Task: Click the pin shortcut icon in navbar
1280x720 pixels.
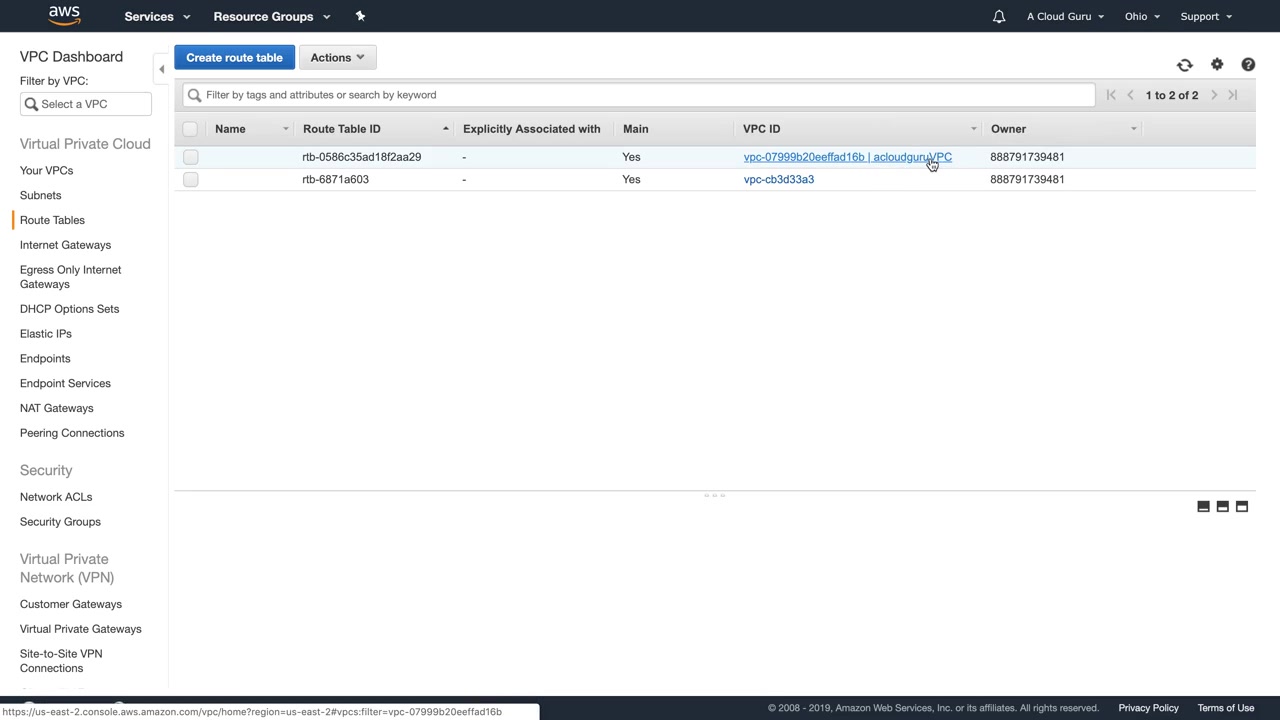Action: [360, 16]
